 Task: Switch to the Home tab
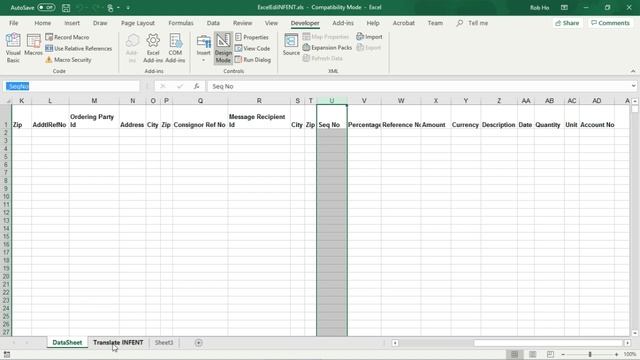(x=42, y=23)
